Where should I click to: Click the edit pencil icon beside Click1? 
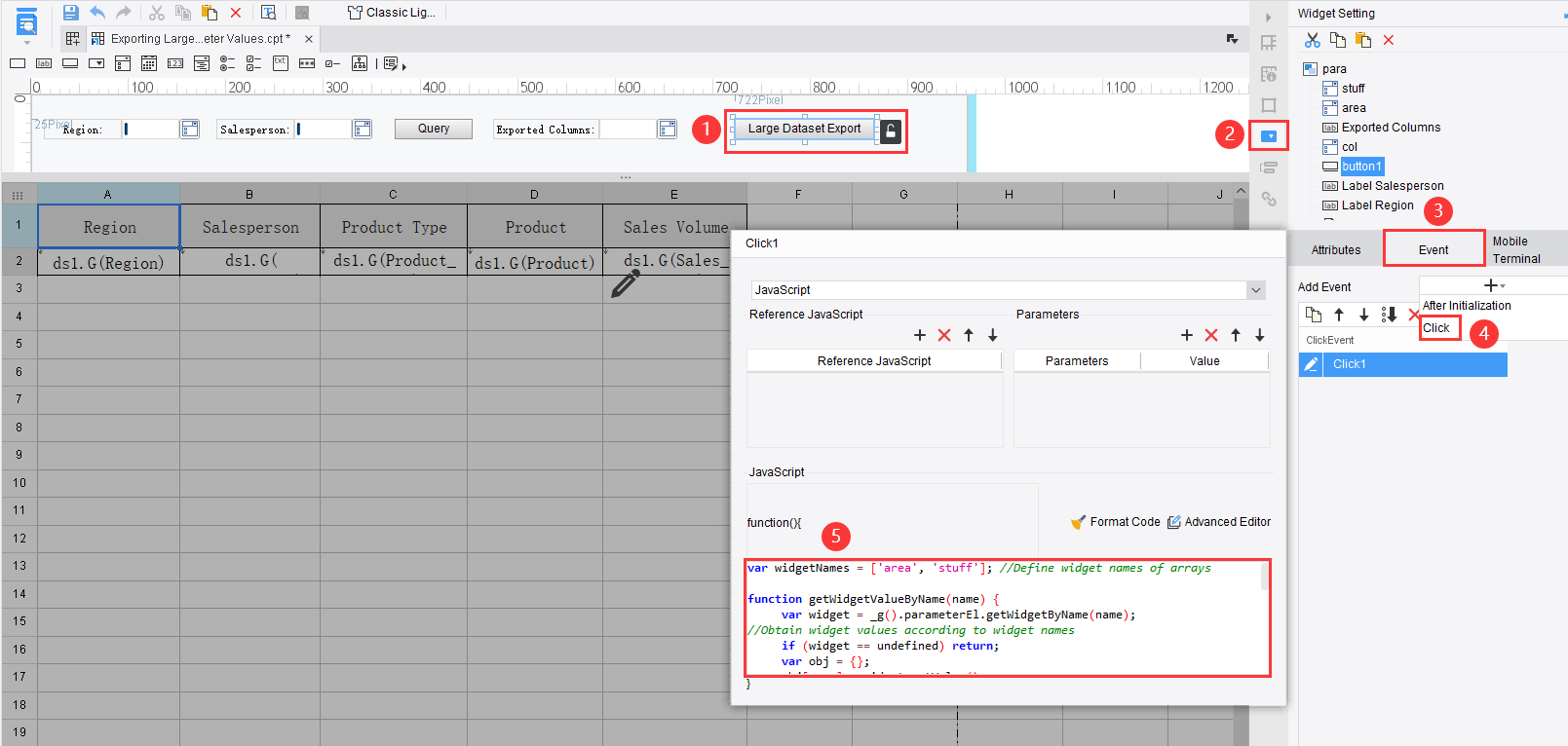pos(1311,364)
